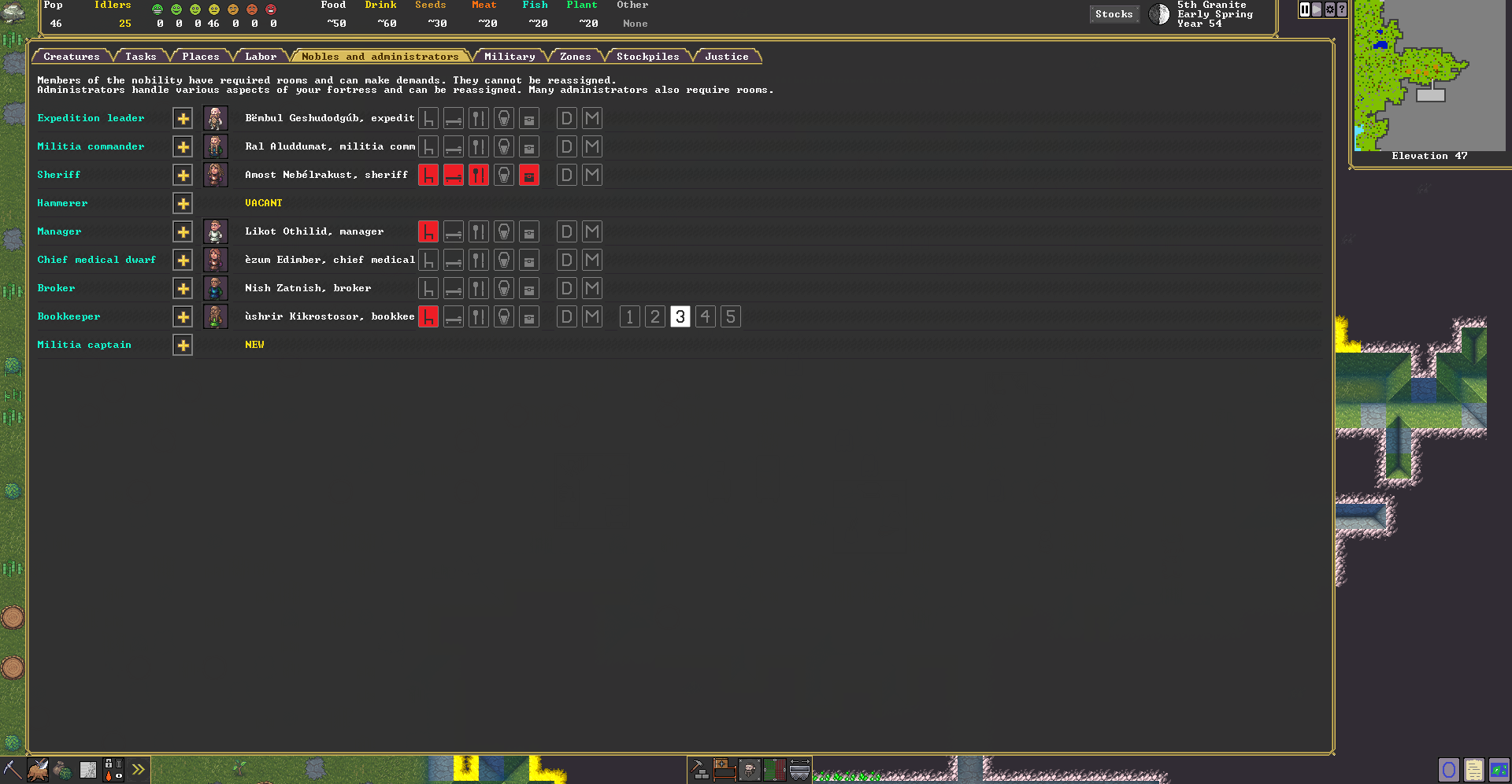Click the help question mark icon
Image resolution: width=1512 pixels, height=784 pixels.
pyautogui.click(x=1342, y=9)
